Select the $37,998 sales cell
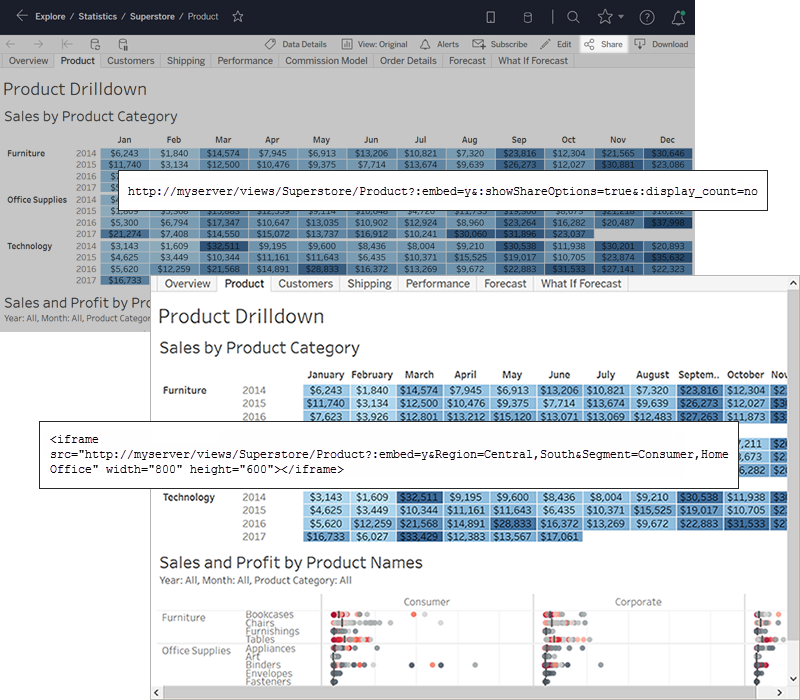The width and height of the screenshot is (800, 700). coord(668,222)
